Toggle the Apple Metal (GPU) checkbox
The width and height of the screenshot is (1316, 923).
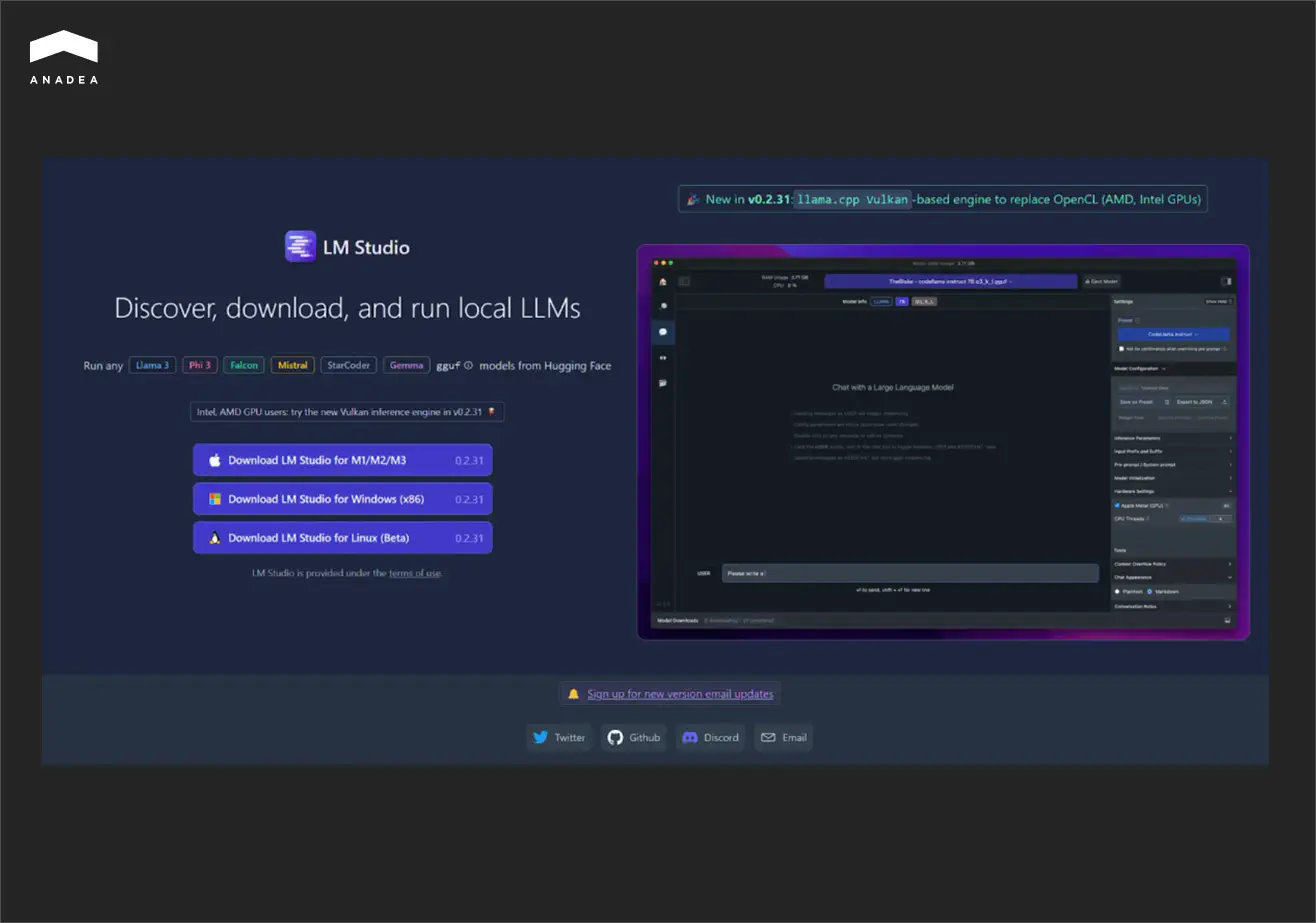[x=1117, y=505]
